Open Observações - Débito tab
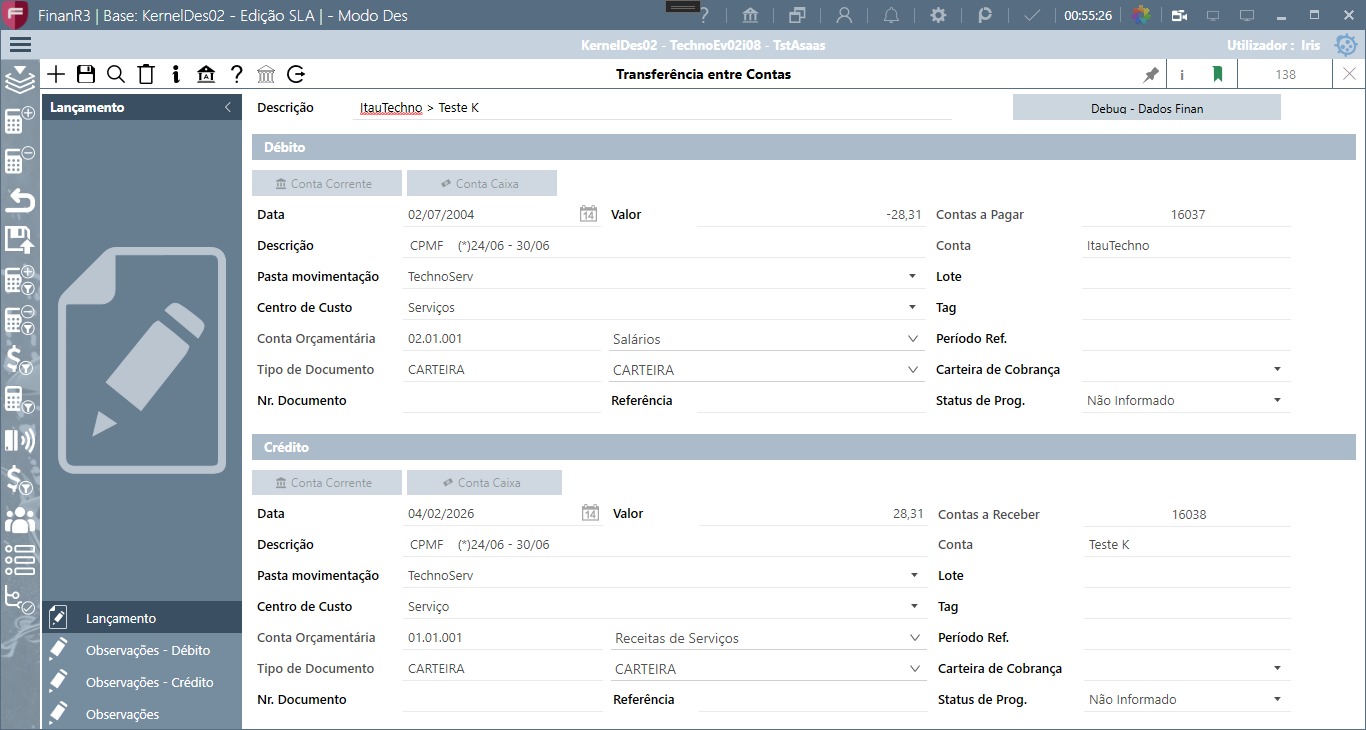 [x=142, y=650]
